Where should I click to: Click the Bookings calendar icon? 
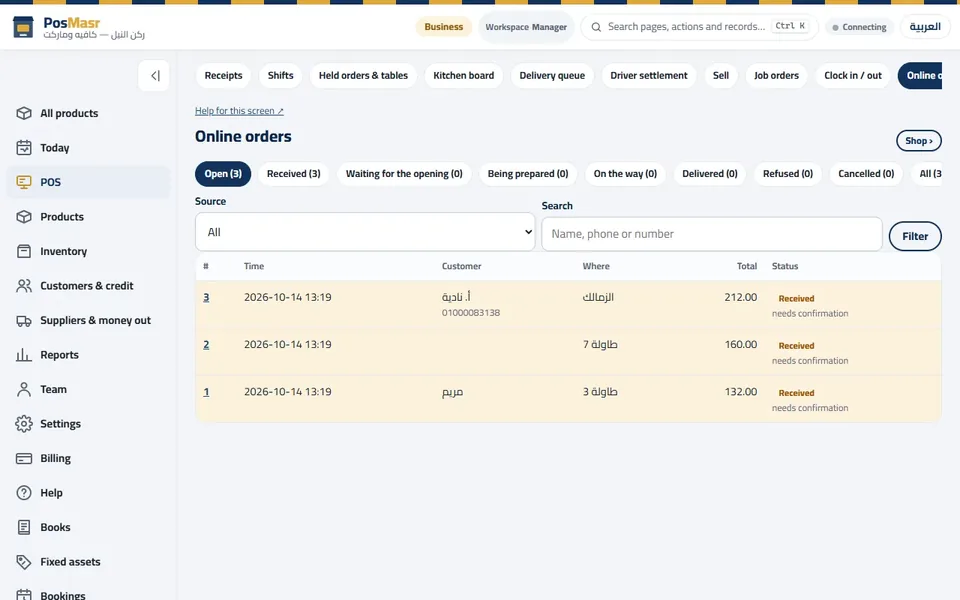coord(24,595)
